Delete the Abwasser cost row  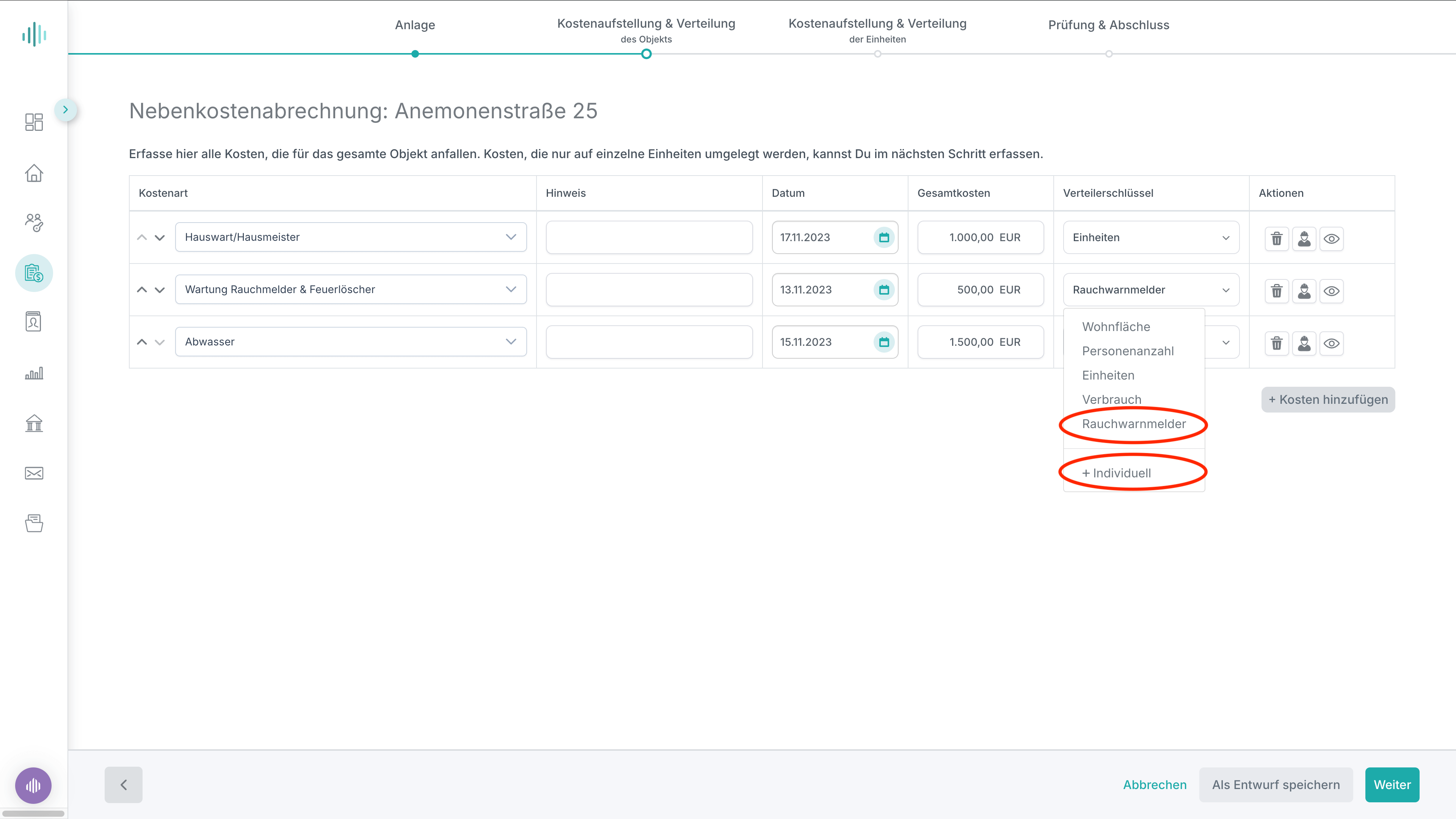(x=1277, y=343)
